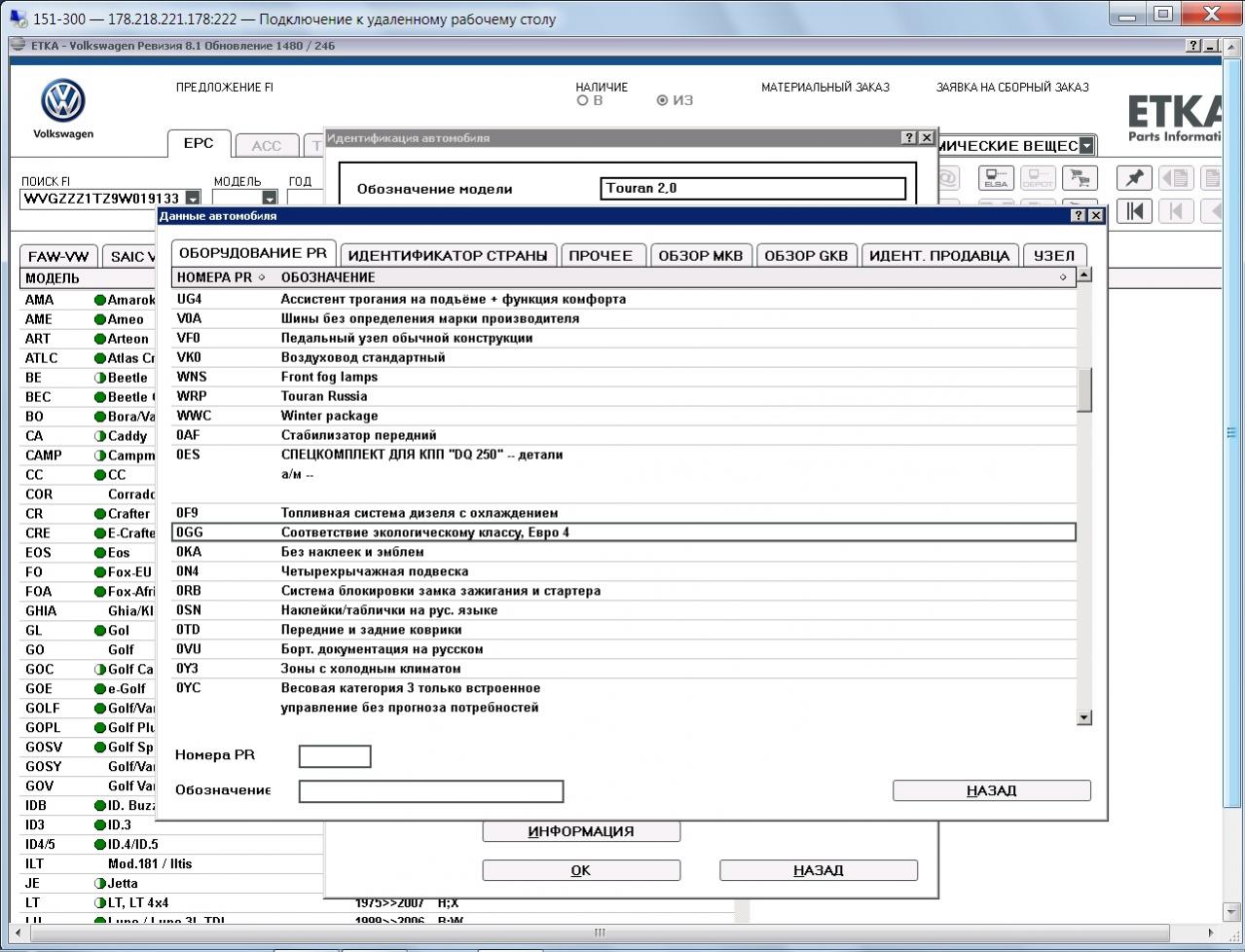Select PR row 0GG Евро 4
Image resolution: width=1245 pixels, height=952 pixels.
click(624, 532)
